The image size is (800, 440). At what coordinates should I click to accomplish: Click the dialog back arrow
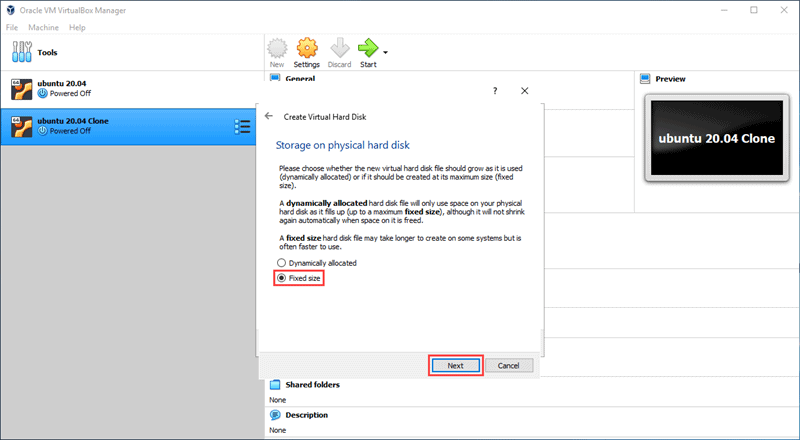(269, 116)
